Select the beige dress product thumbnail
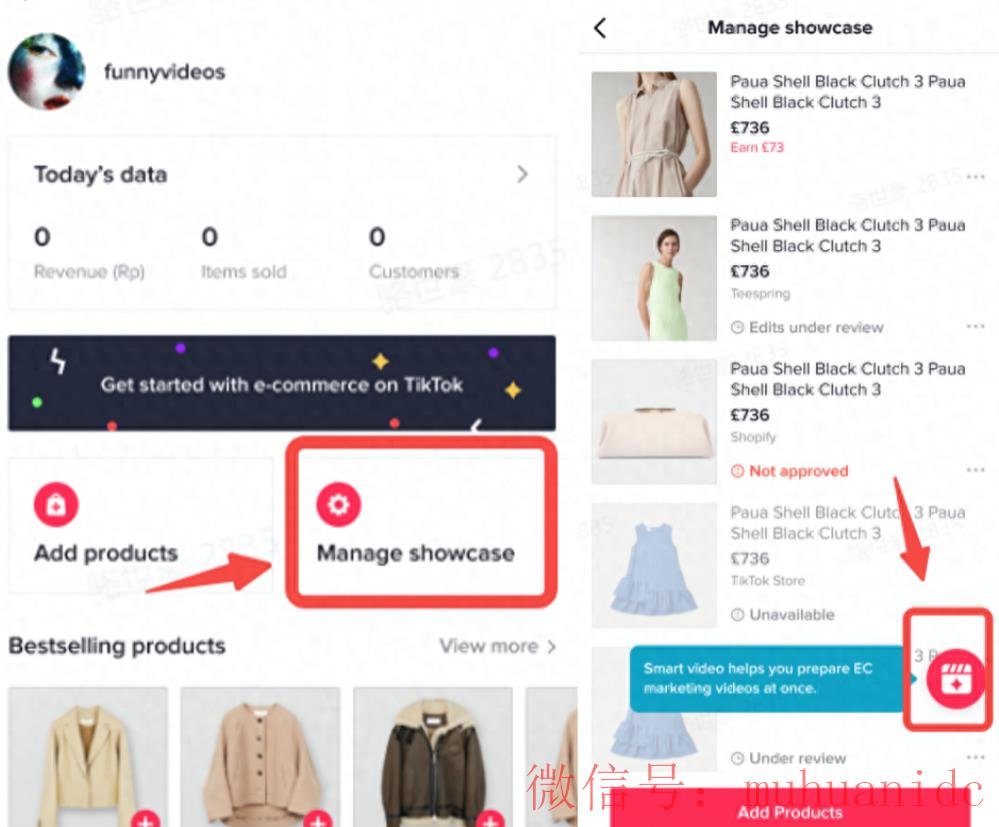 point(654,134)
